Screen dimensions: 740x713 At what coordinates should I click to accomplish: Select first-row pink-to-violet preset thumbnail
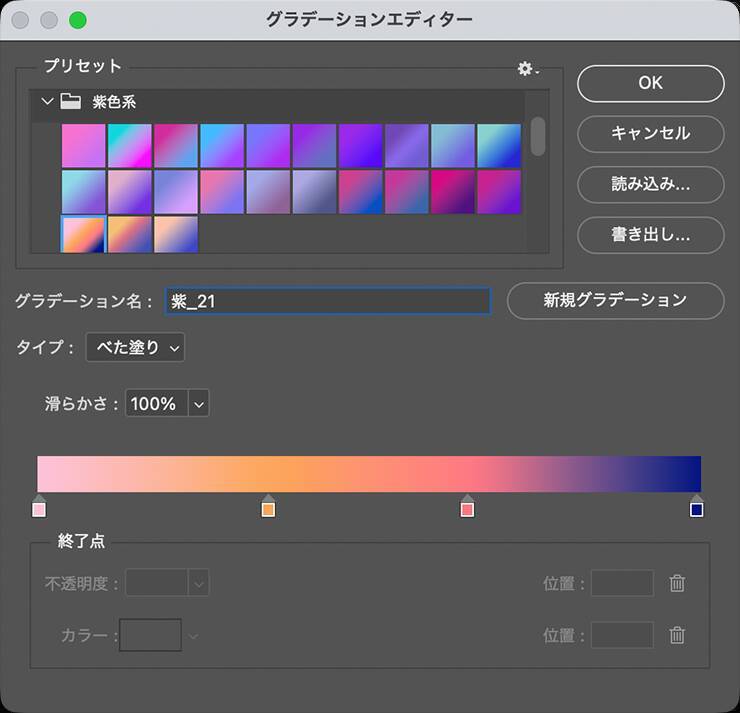click(x=84, y=146)
